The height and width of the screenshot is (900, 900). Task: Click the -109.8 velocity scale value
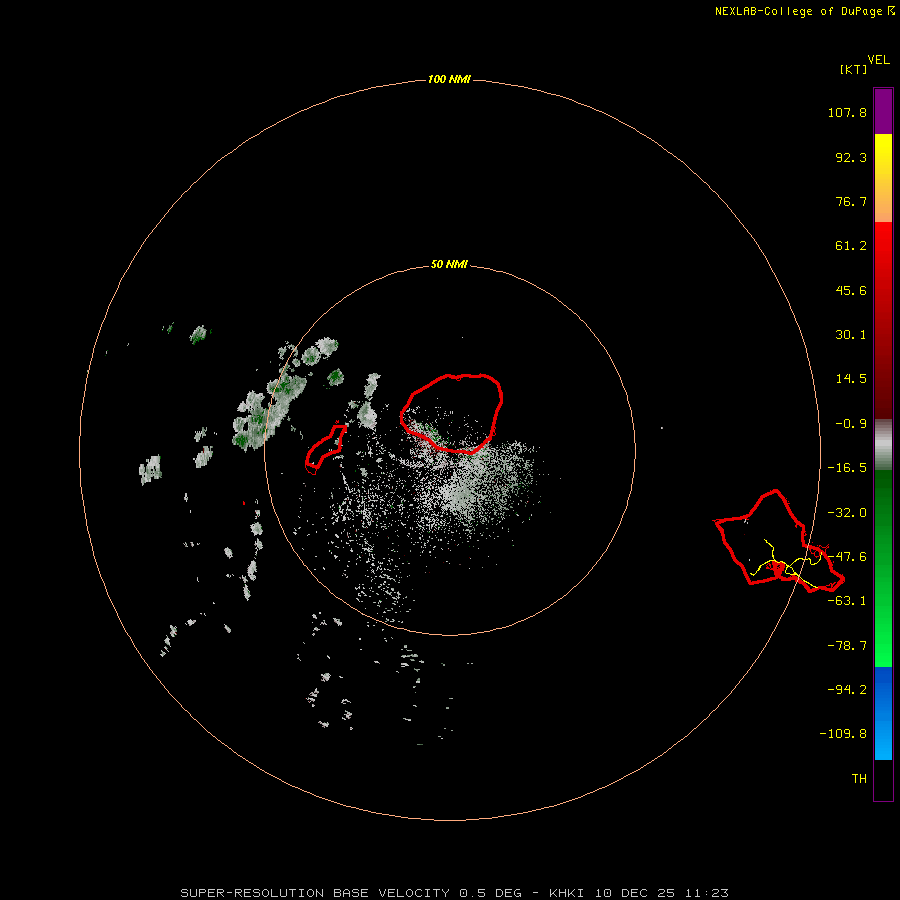pyautogui.click(x=843, y=734)
